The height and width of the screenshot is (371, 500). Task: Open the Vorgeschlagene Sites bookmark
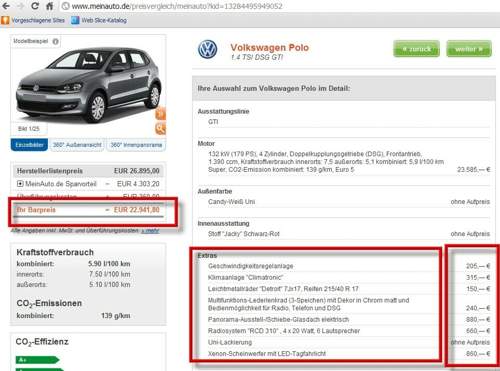[x=33, y=20]
